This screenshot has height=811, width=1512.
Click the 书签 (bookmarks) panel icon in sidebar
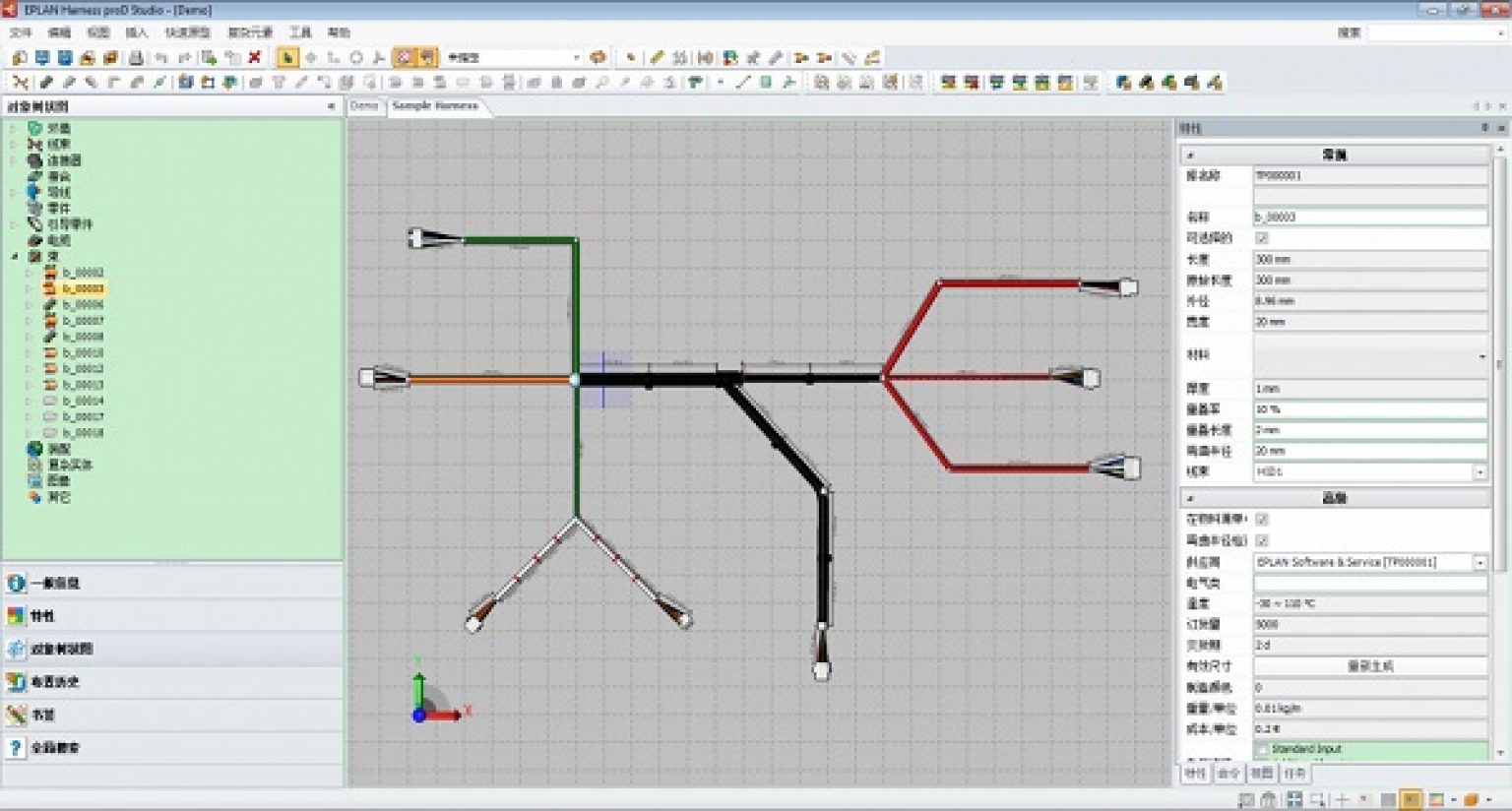tap(14, 716)
